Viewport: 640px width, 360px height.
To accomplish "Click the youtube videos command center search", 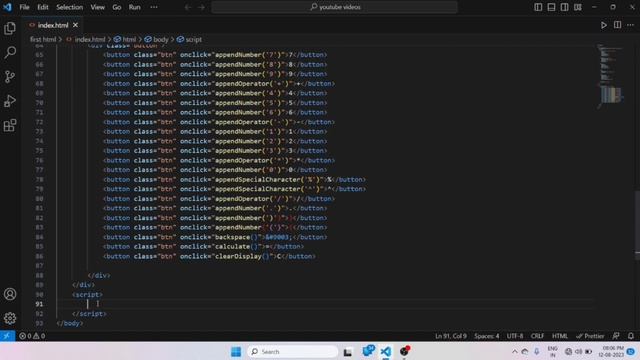I will (334, 7).
